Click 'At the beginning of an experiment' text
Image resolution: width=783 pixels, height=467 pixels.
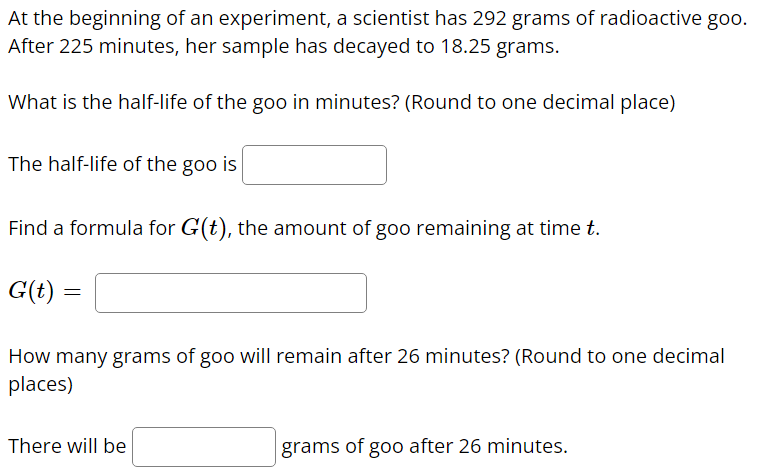(168, 18)
